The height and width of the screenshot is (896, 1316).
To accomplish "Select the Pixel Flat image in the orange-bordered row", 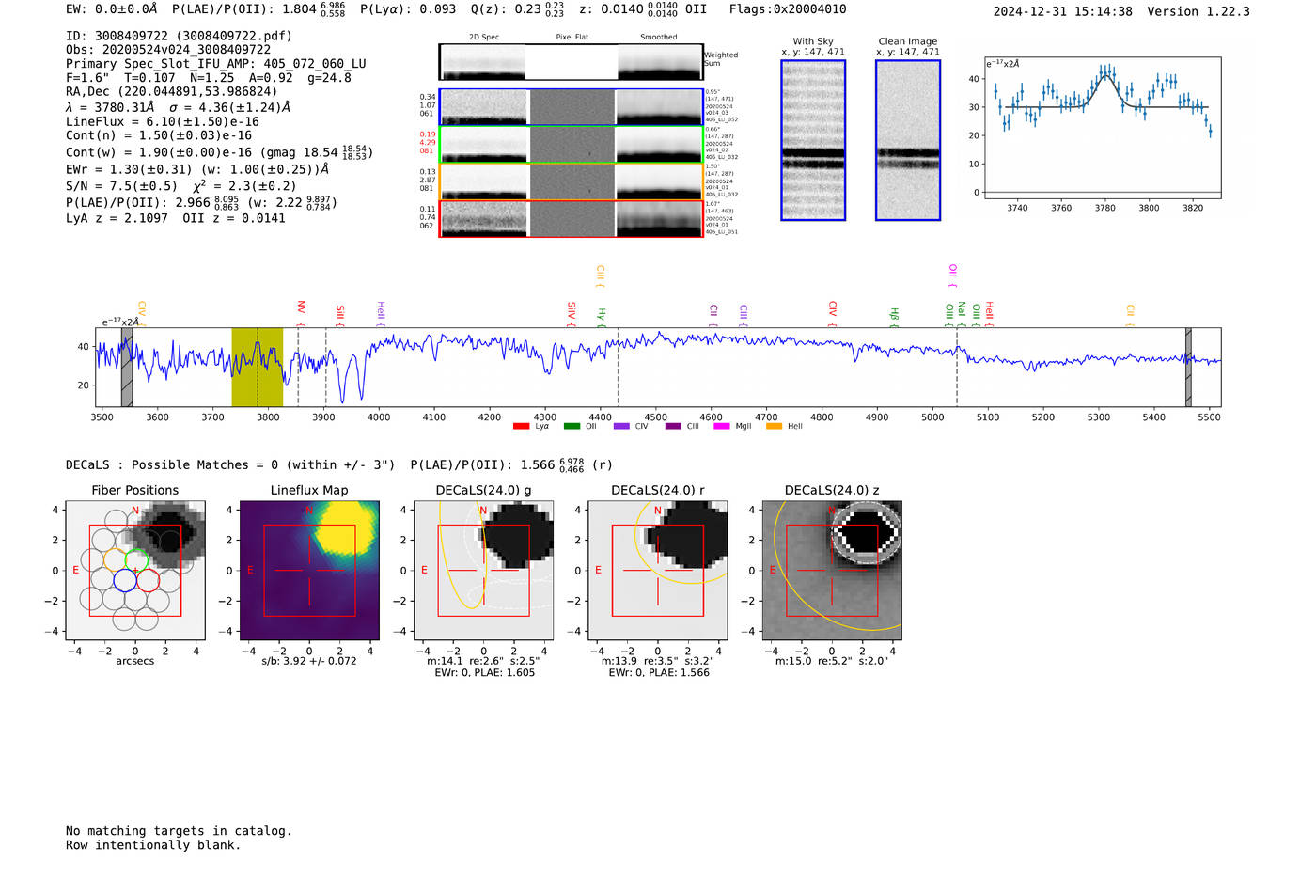I will pyautogui.click(x=572, y=181).
